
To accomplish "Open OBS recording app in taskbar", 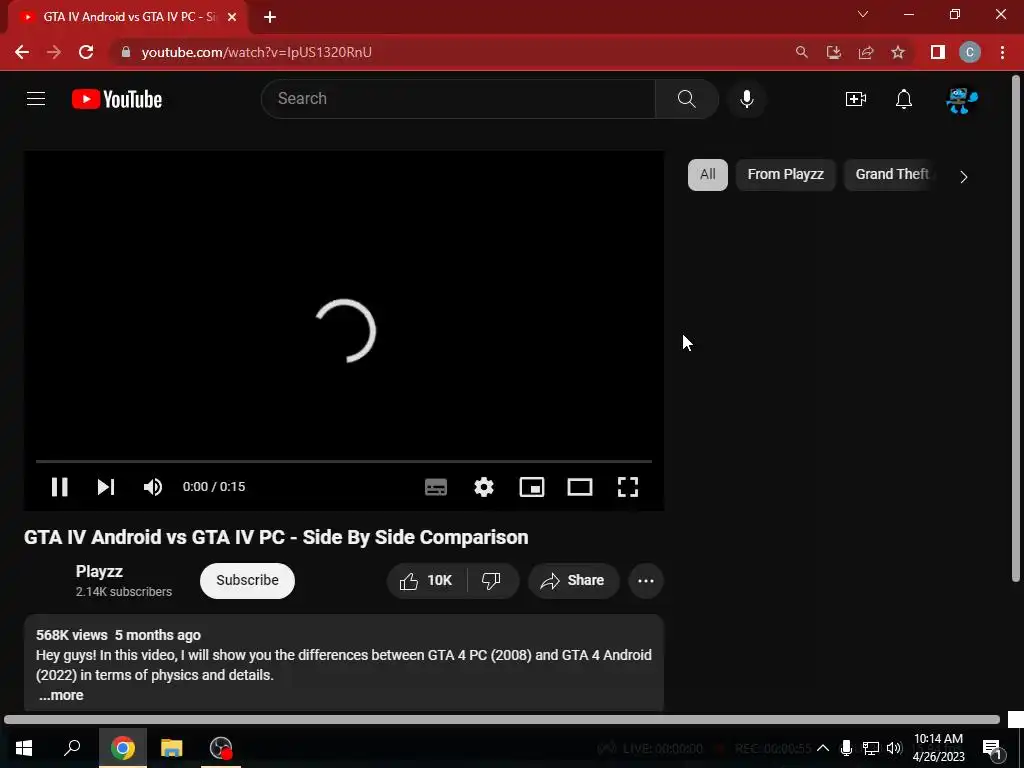I will [x=221, y=748].
